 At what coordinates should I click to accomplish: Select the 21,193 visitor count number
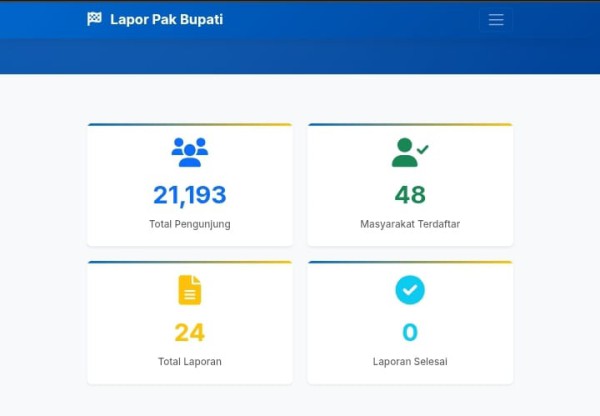pyautogui.click(x=190, y=195)
